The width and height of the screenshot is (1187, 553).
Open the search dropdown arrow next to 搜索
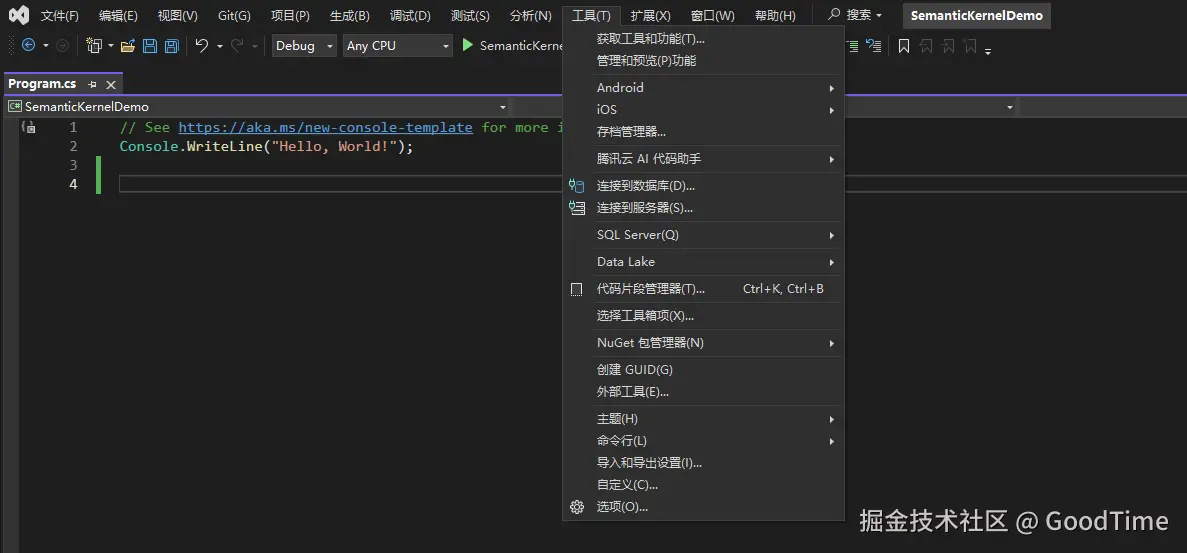pos(879,15)
